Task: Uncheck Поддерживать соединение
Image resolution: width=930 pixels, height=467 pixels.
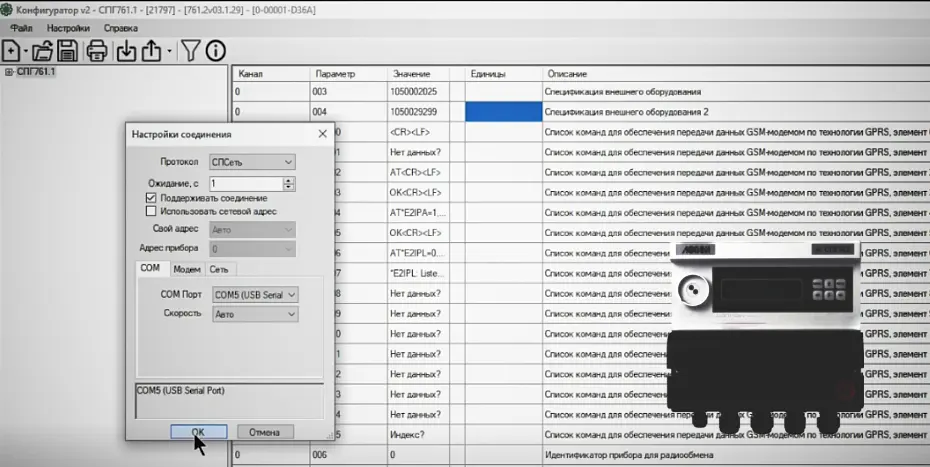Action: pos(151,198)
